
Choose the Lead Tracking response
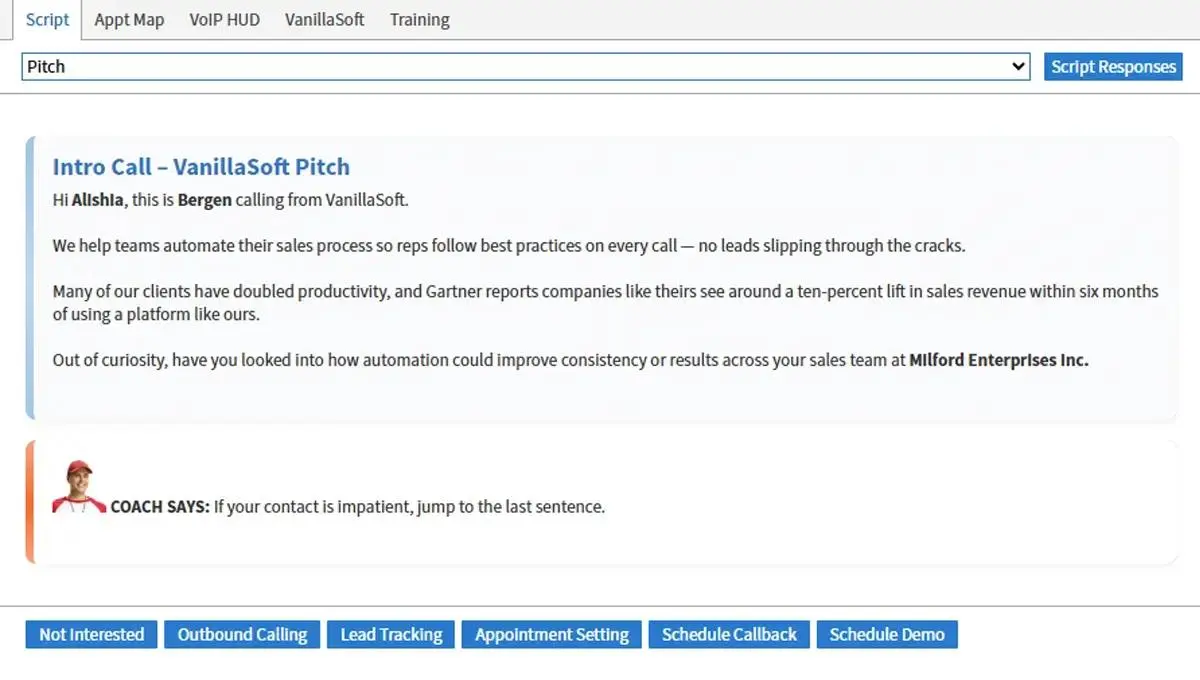pyautogui.click(x=391, y=634)
